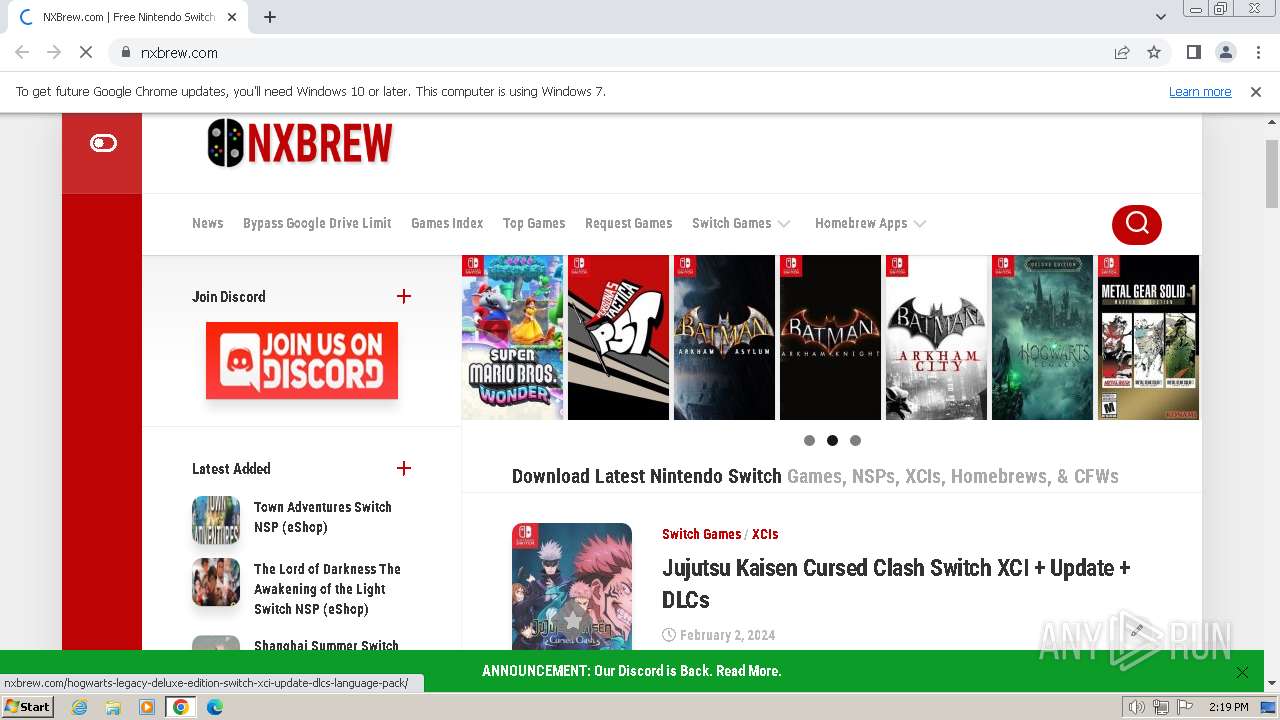Expand the Latest Added plus icon
This screenshot has height=720, width=1280.
404,468
